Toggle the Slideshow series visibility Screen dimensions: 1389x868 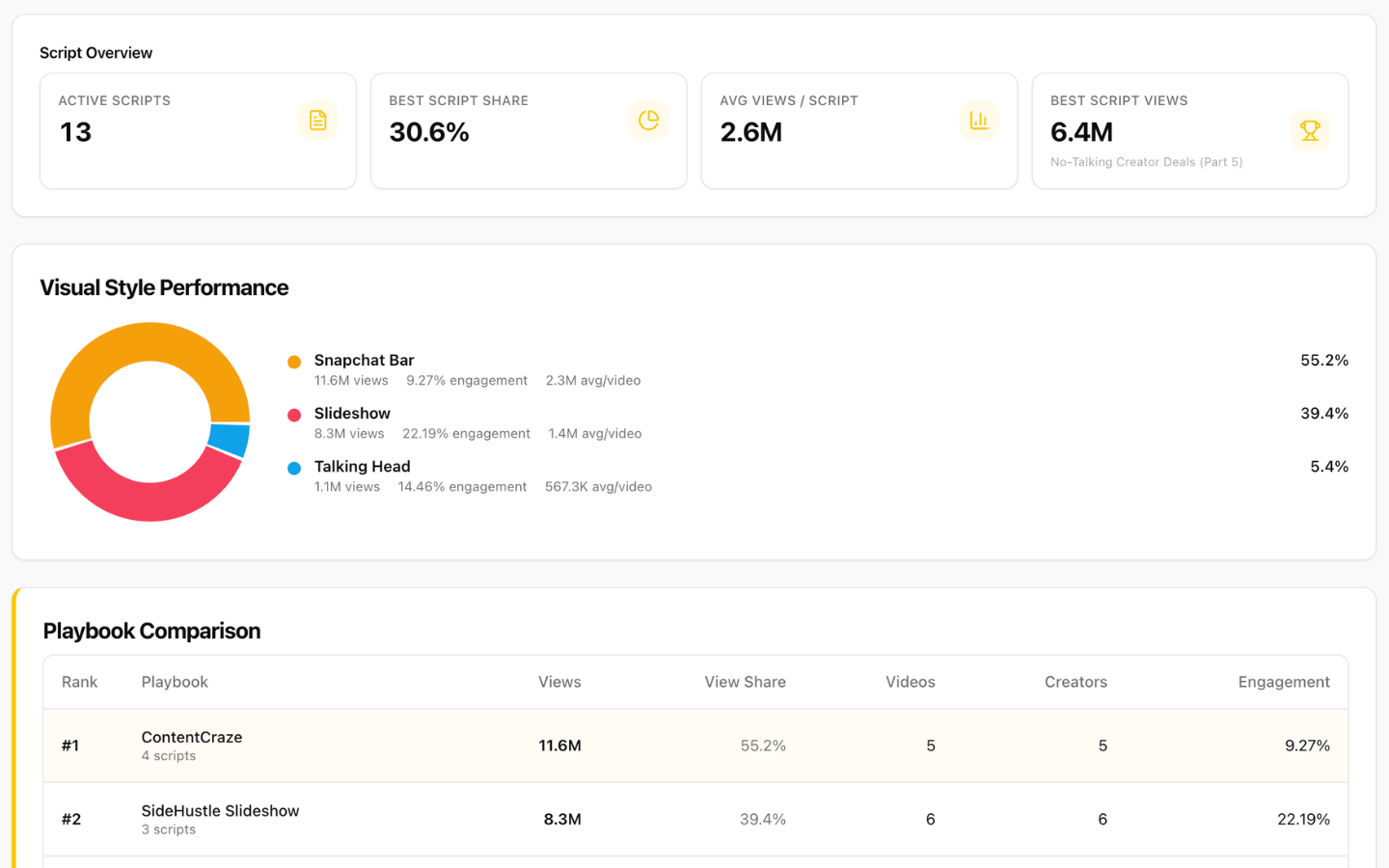[351, 413]
